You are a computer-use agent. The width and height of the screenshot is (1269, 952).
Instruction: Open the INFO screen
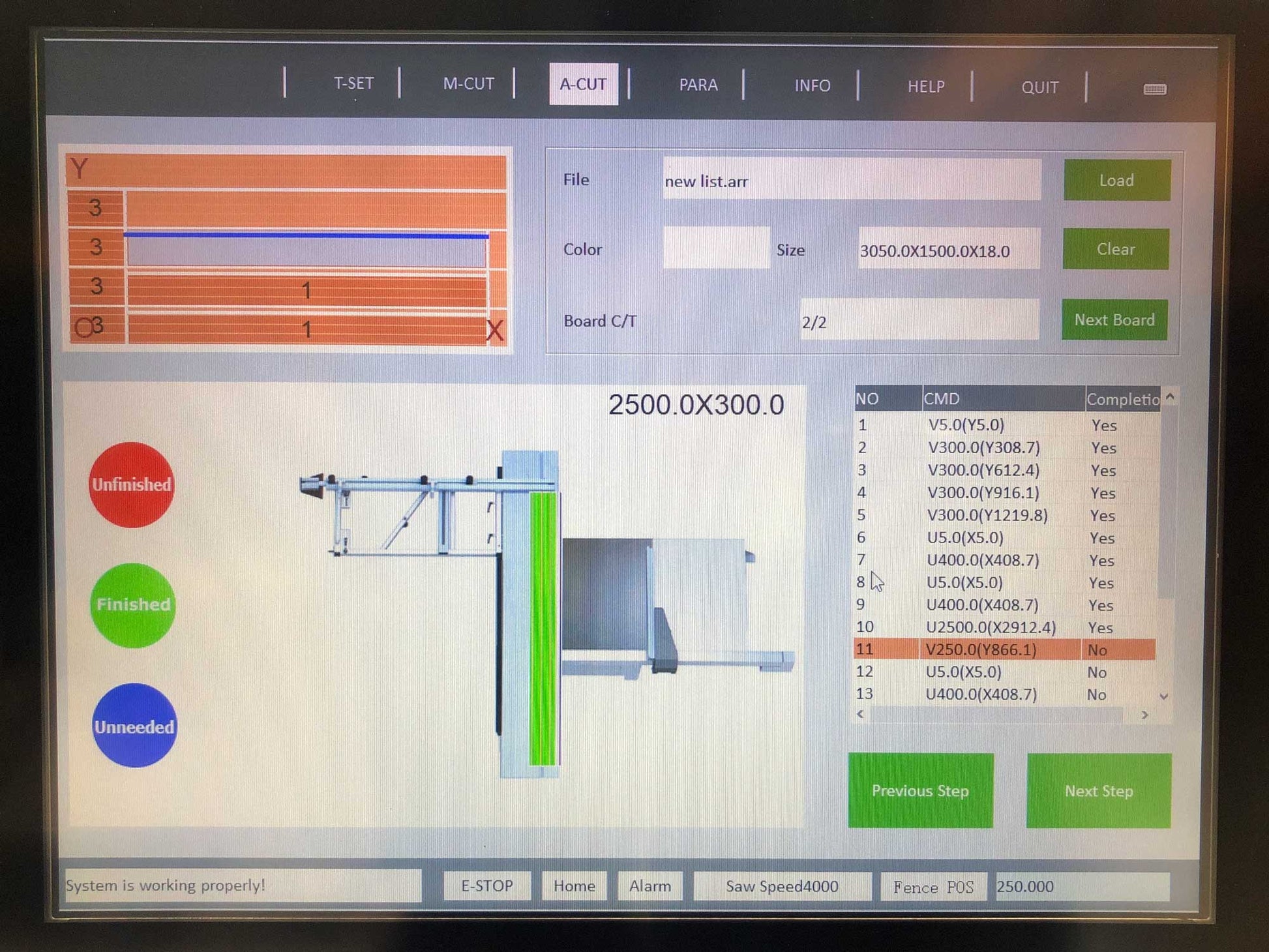click(x=812, y=85)
